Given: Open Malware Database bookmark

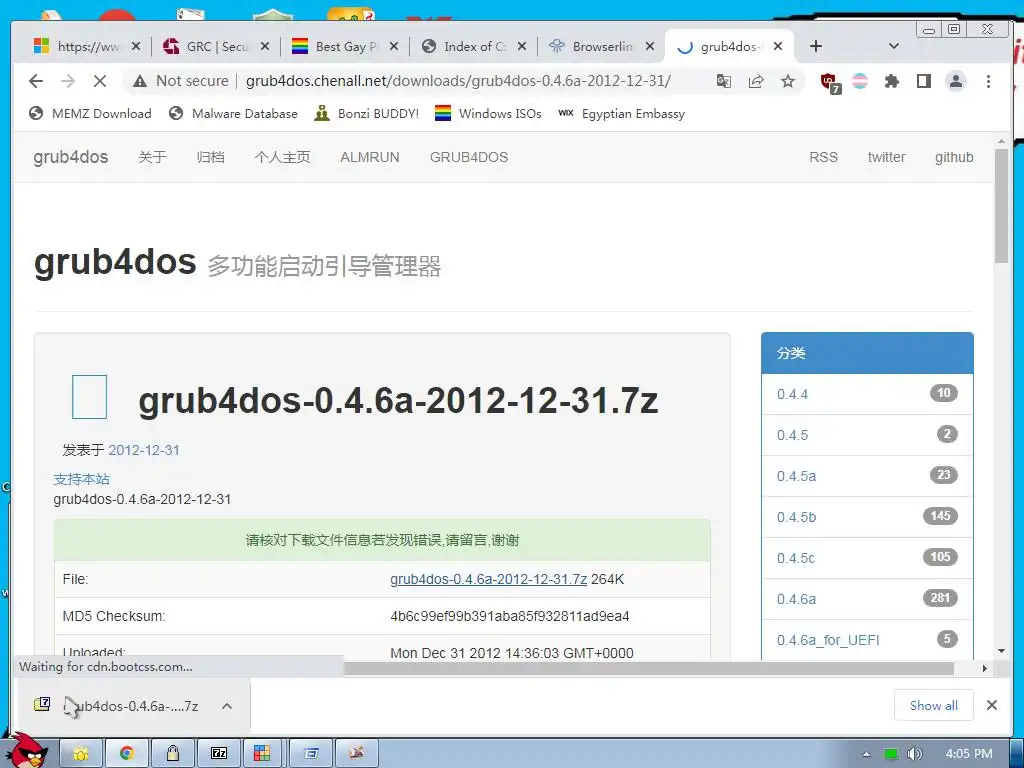Looking at the screenshot, I should (233, 114).
